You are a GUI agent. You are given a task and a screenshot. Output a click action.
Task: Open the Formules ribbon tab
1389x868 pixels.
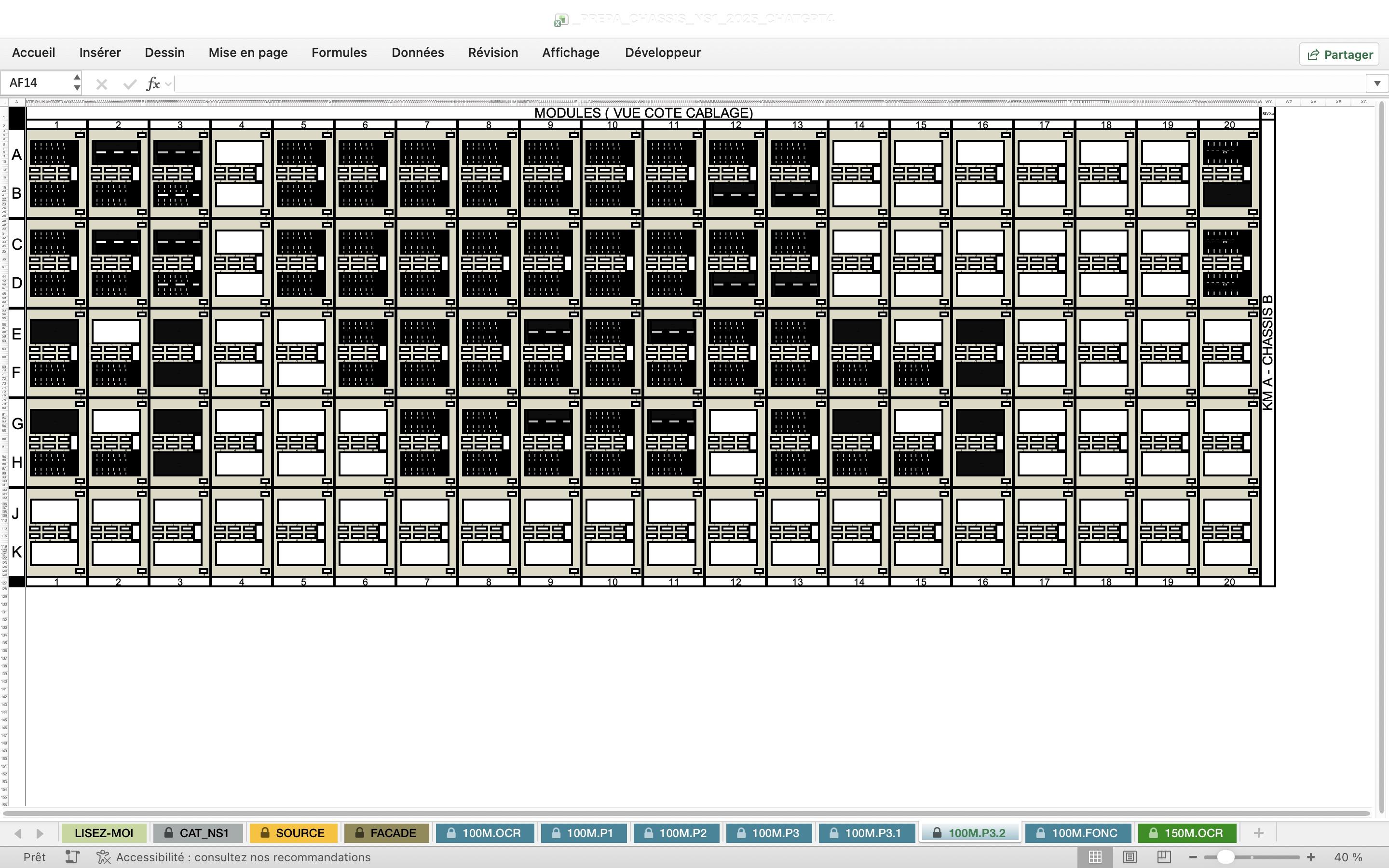point(339,53)
